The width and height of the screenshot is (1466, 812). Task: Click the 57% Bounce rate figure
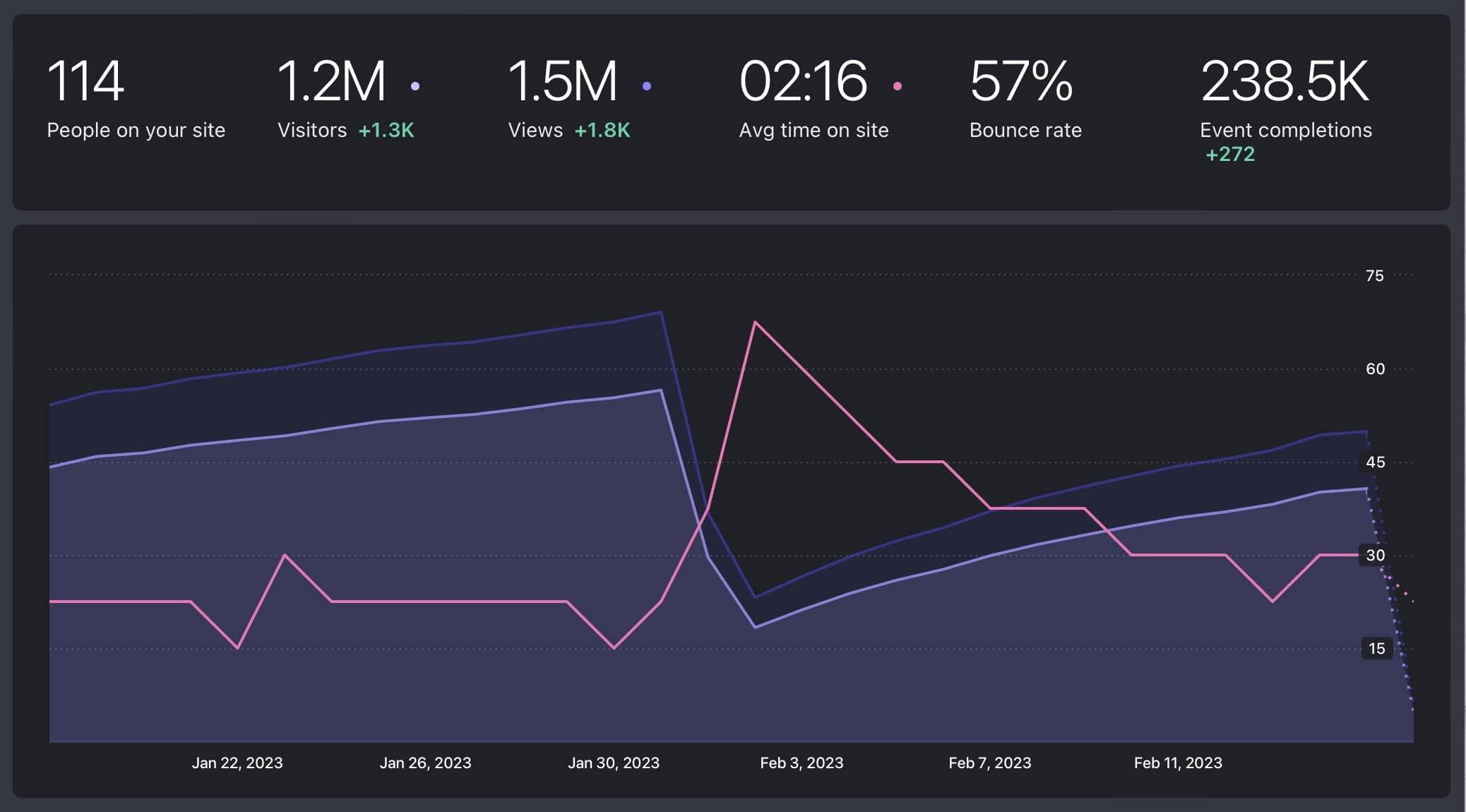click(x=1020, y=81)
